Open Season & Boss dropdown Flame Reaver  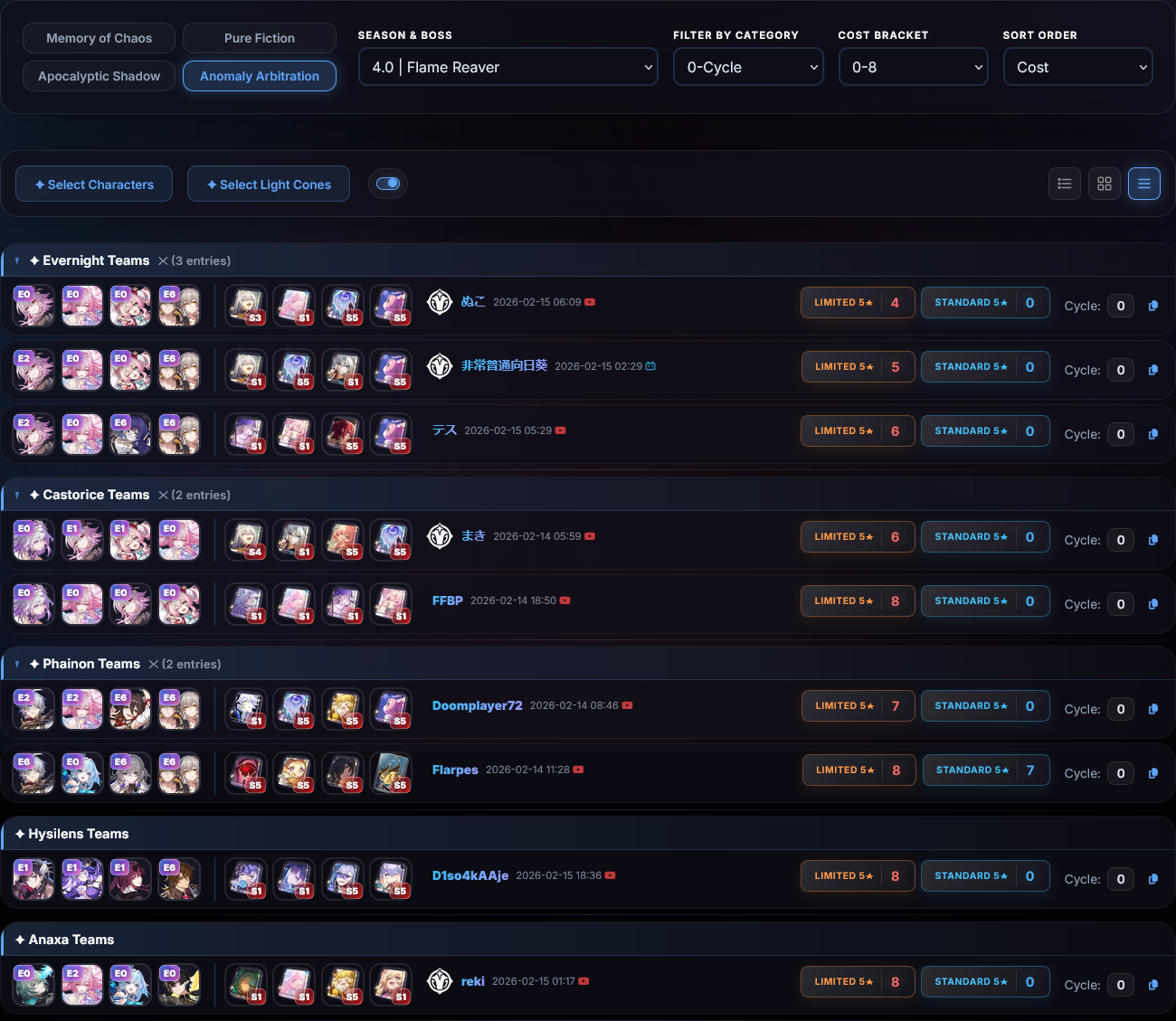click(x=507, y=67)
